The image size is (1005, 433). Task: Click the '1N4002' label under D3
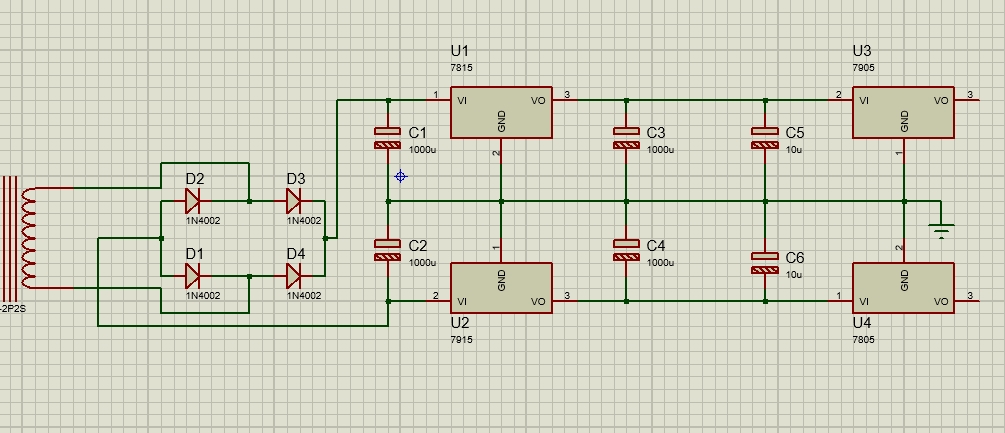(304, 220)
